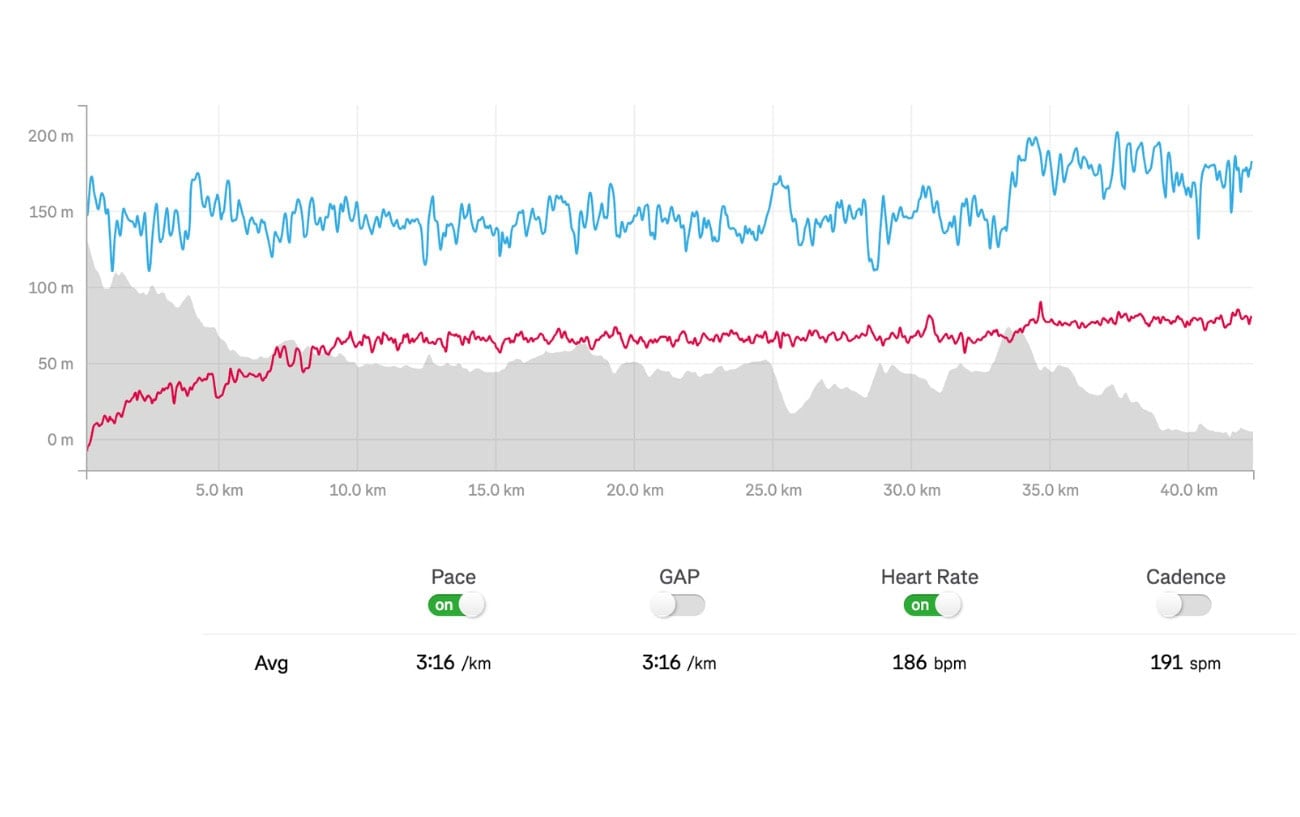The image size is (1300, 817).
Task: Click the 30.0 km x-axis label
Action: tap(913, 491)
